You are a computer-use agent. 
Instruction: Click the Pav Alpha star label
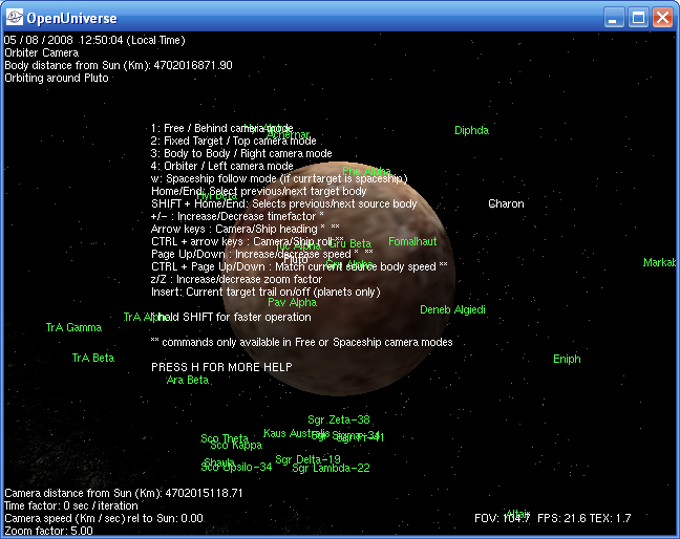tap(292, 302)
